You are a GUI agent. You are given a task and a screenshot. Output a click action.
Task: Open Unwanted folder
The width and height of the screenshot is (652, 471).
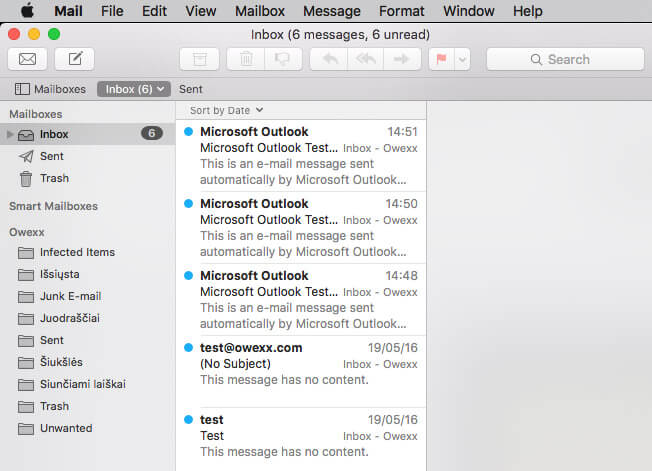click(87, 429)
